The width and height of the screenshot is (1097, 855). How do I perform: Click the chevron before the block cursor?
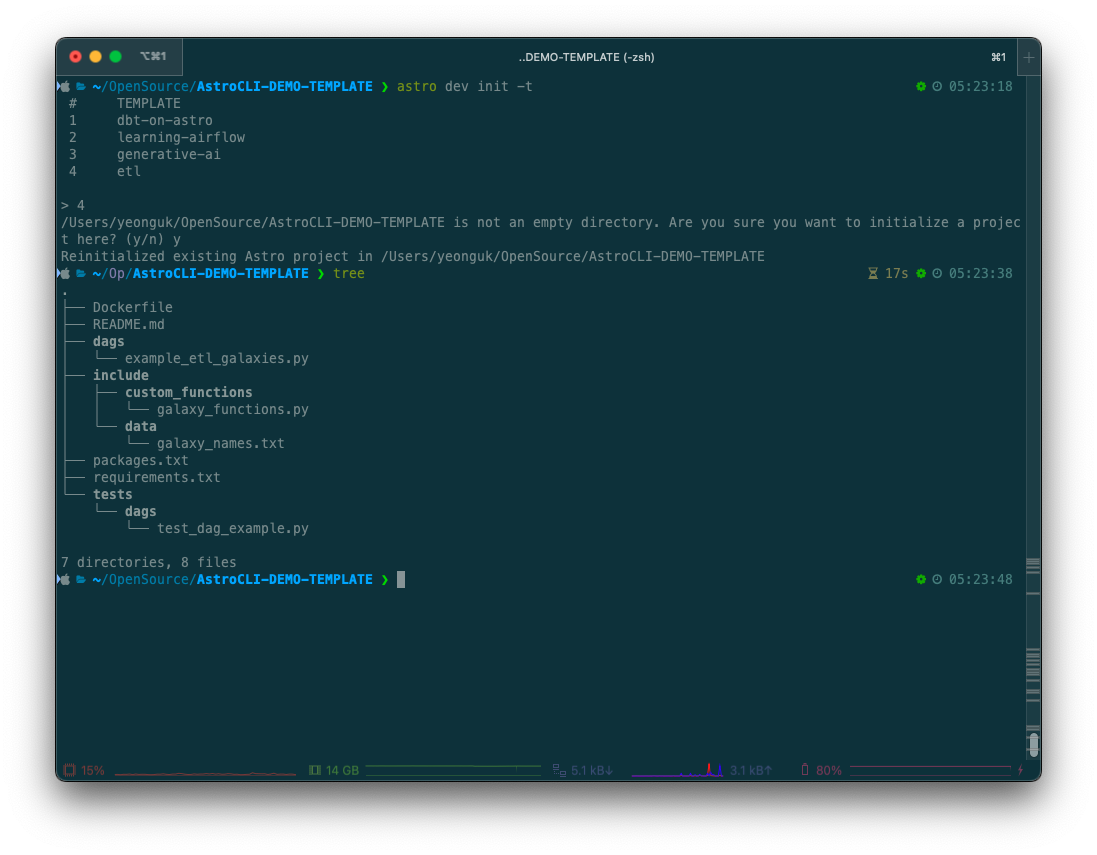[385, 579]
